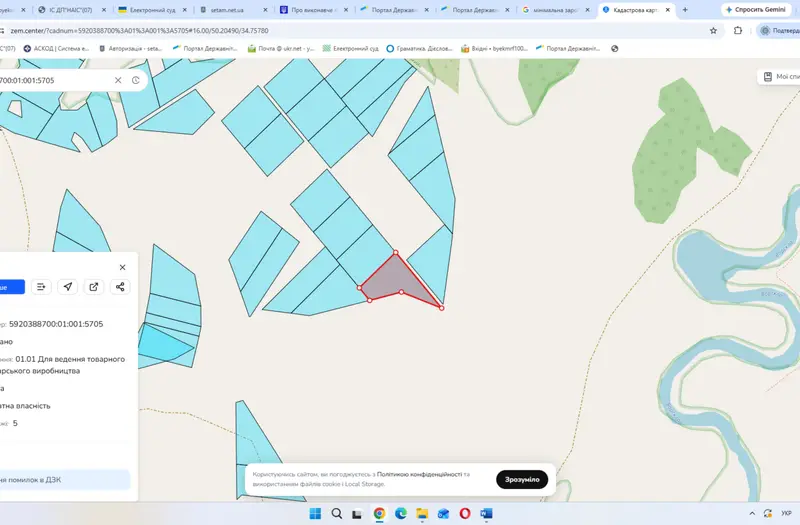Close the parcel info panel
This screenshot has width=800, height=525.
coord(122,267)
